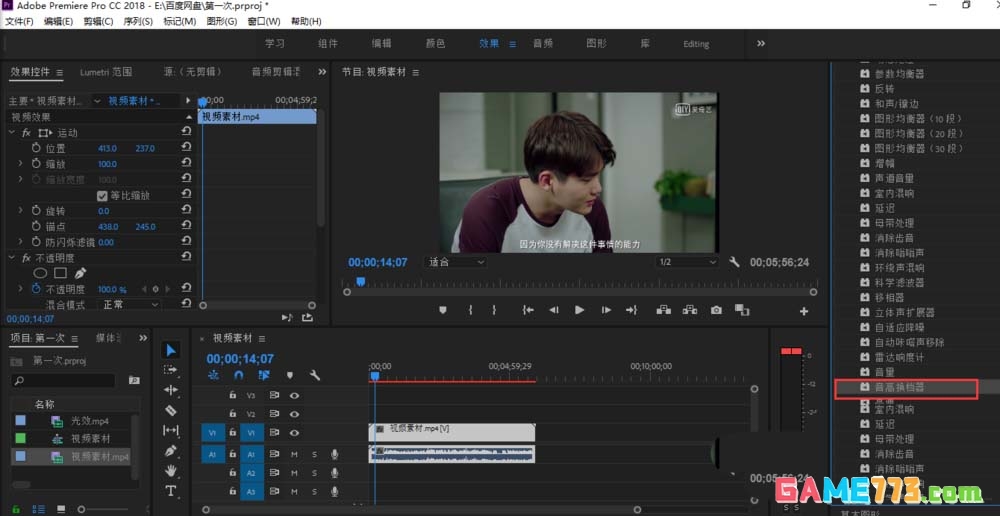Toggle 等比缩放 uniform scale checkbox
This screenshot has width=1000, height=516.
(x=102, y=195)
